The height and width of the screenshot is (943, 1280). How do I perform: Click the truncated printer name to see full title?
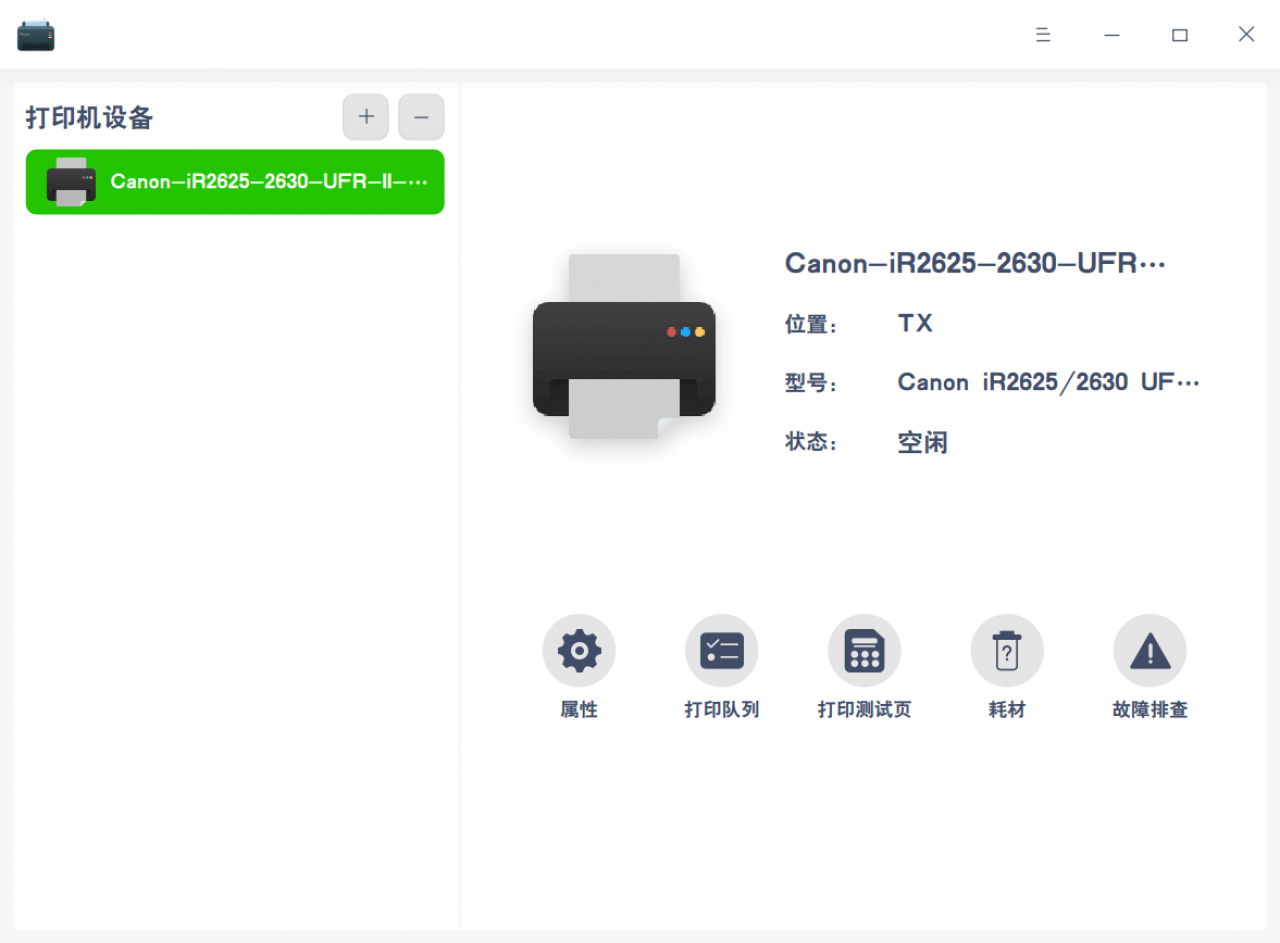[975, 263]
